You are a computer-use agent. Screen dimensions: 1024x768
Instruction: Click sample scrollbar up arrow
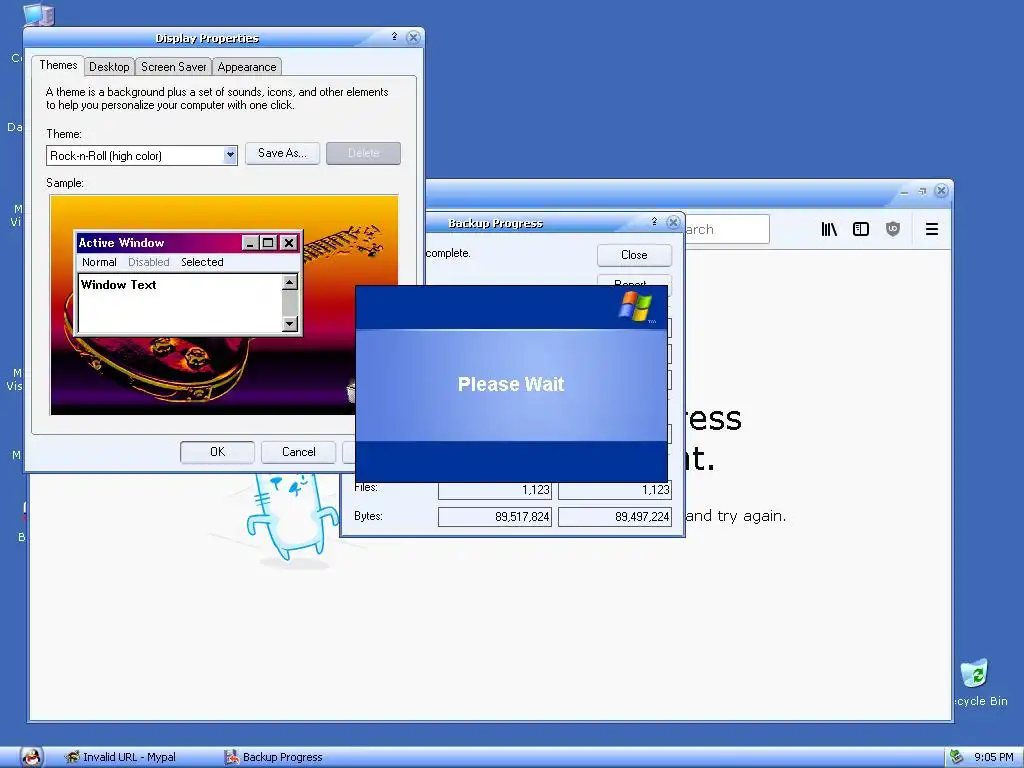click(x=289, y=282)
